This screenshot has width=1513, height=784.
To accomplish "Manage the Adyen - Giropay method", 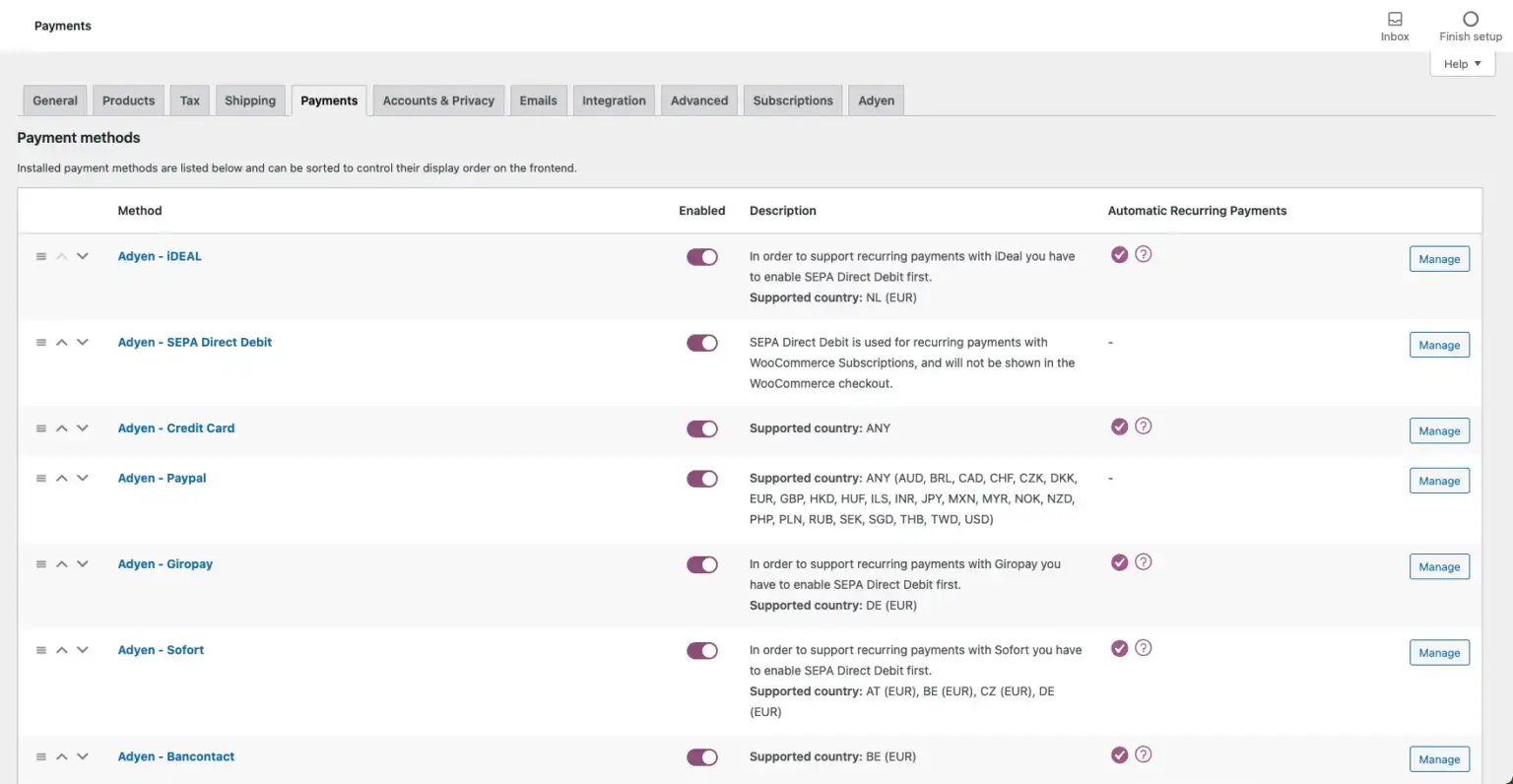I will [x=1439, y=567].
